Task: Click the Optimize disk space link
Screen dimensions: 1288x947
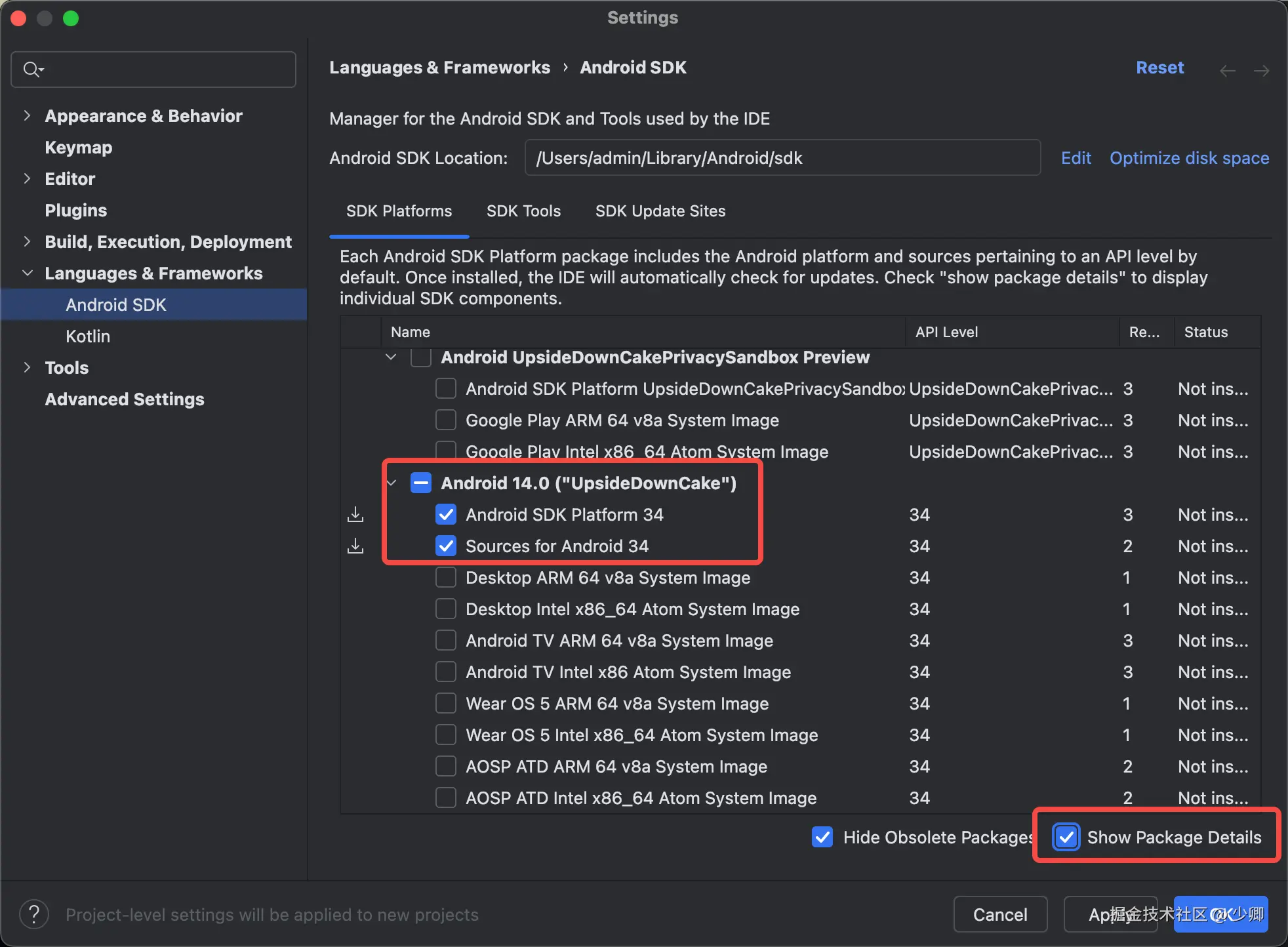Action: (x=1189, y=158)
